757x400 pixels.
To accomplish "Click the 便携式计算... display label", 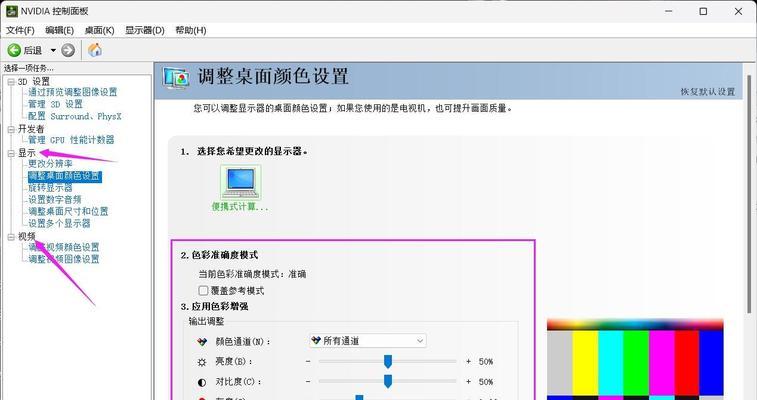I will (240, 207).
